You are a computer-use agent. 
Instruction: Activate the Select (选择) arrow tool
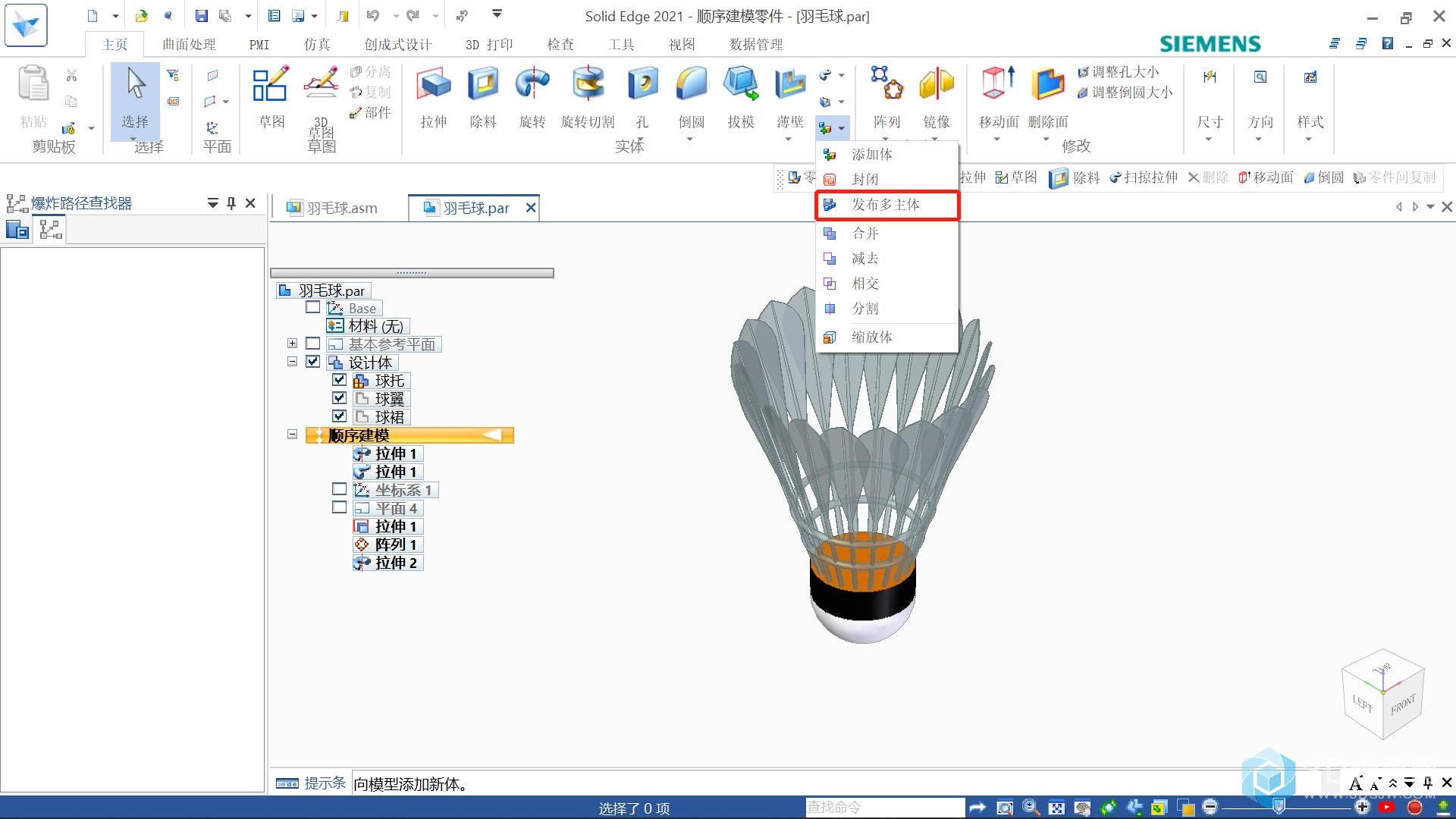(136, 84)
